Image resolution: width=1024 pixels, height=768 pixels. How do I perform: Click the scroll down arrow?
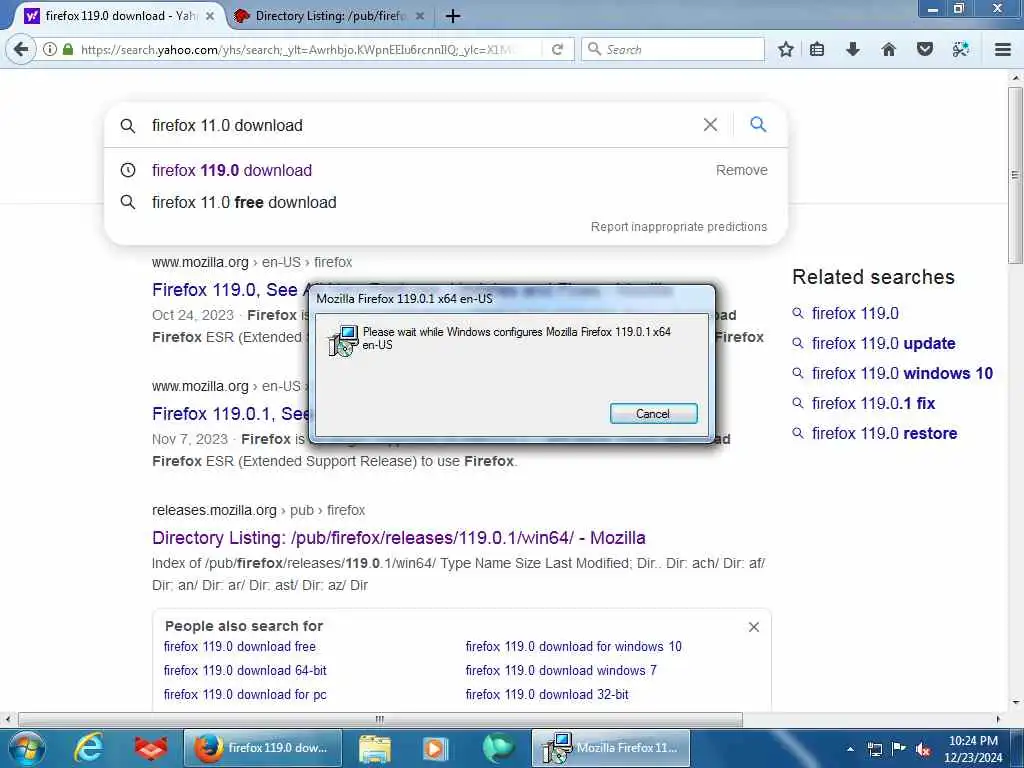click(x=1015, y=703)
